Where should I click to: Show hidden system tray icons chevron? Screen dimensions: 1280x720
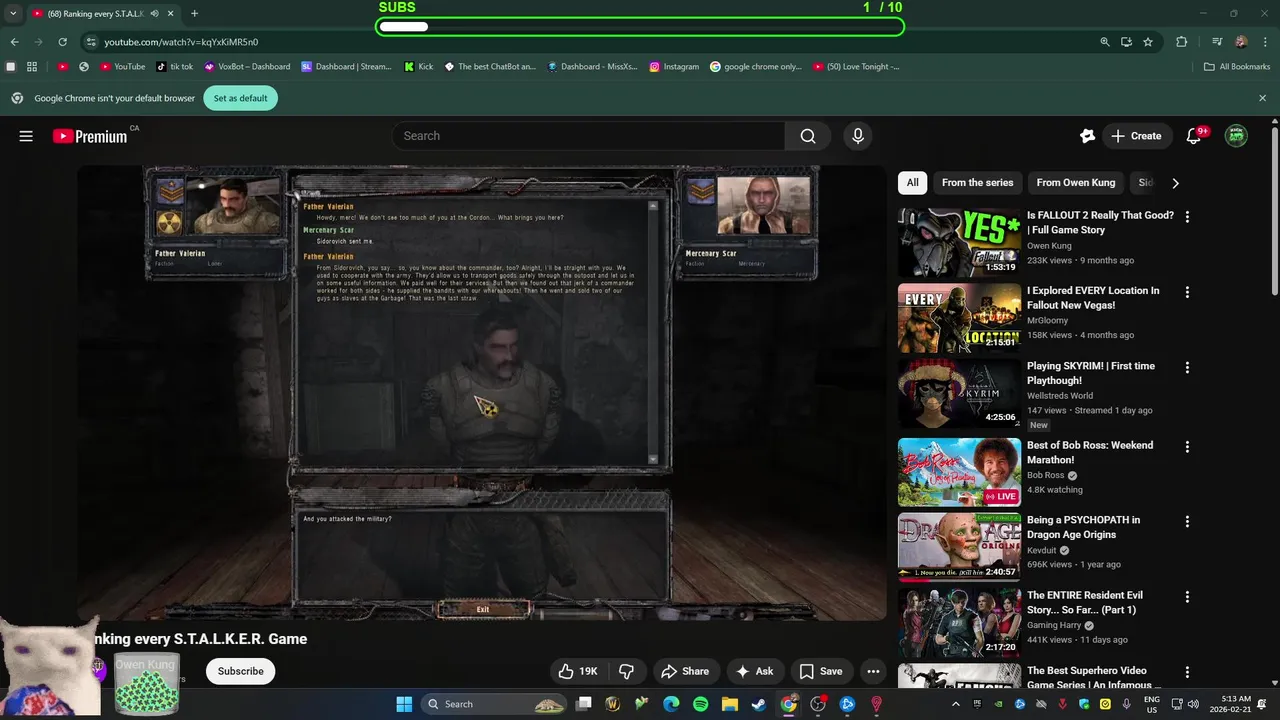955,704
